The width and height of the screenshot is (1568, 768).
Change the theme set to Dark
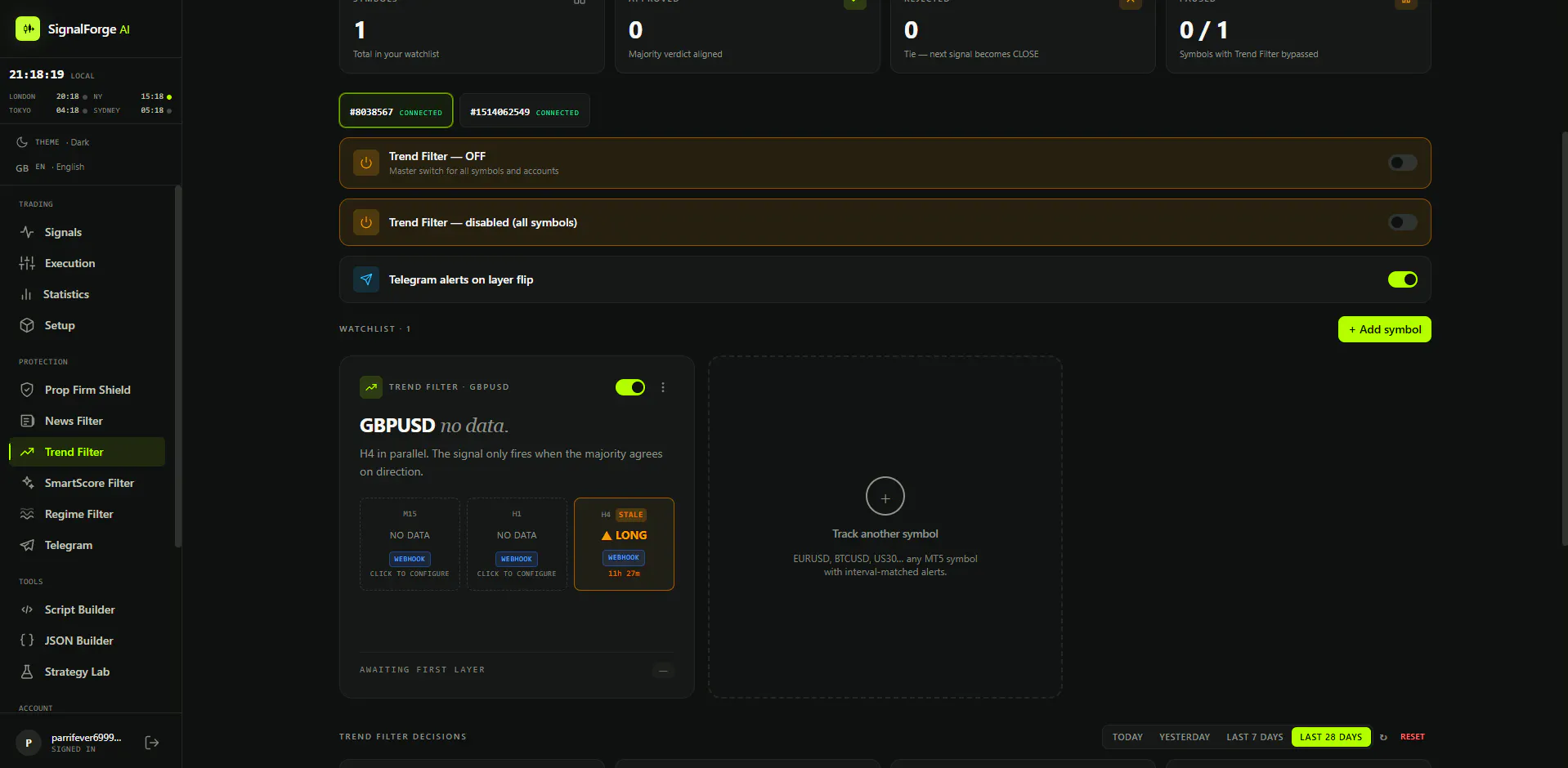[x=52, y=142]
